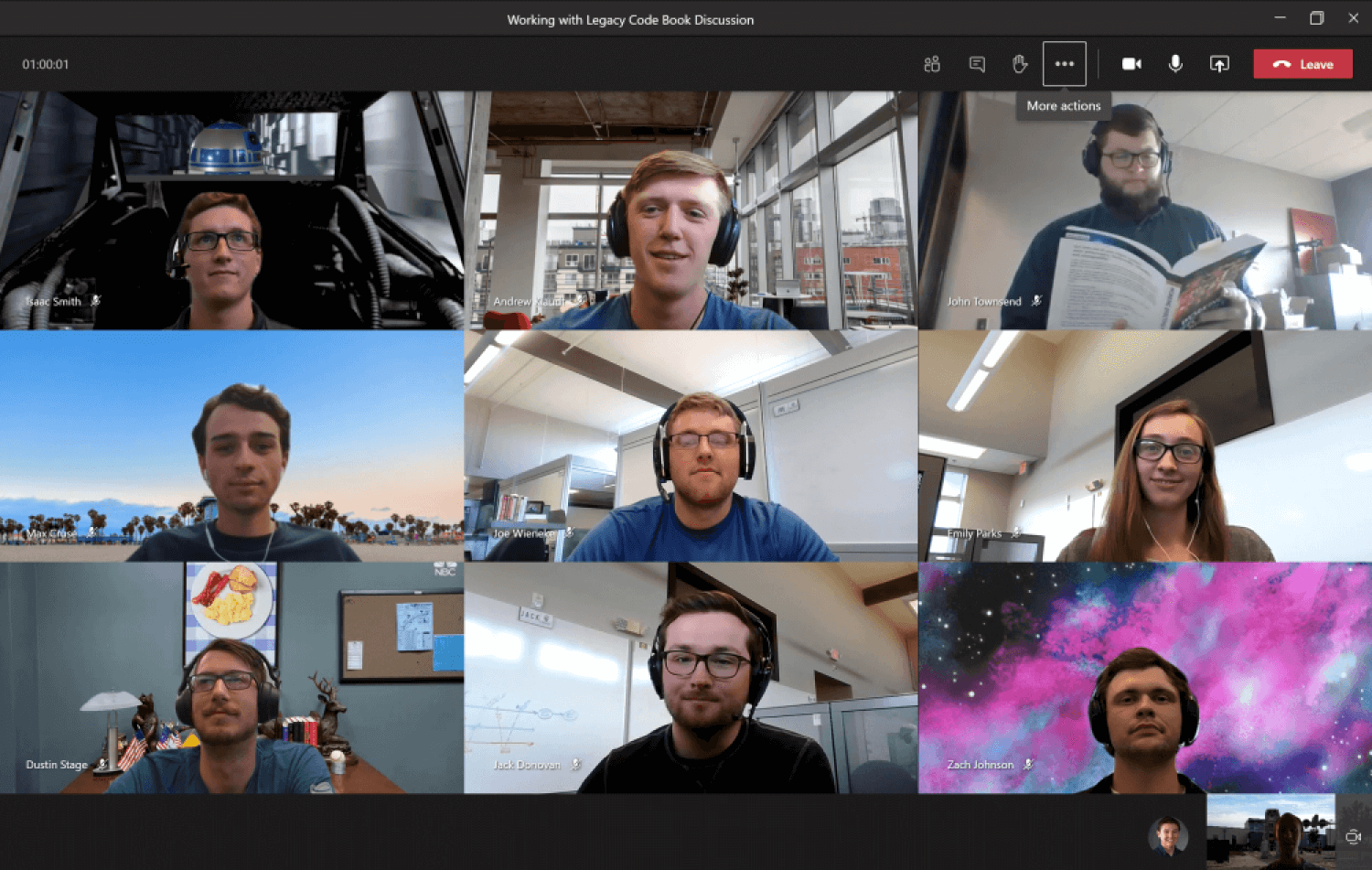This screenshot has height=870, width=1372.
Task: Select Isaac Smith's video tile
Action: [231, 210]
